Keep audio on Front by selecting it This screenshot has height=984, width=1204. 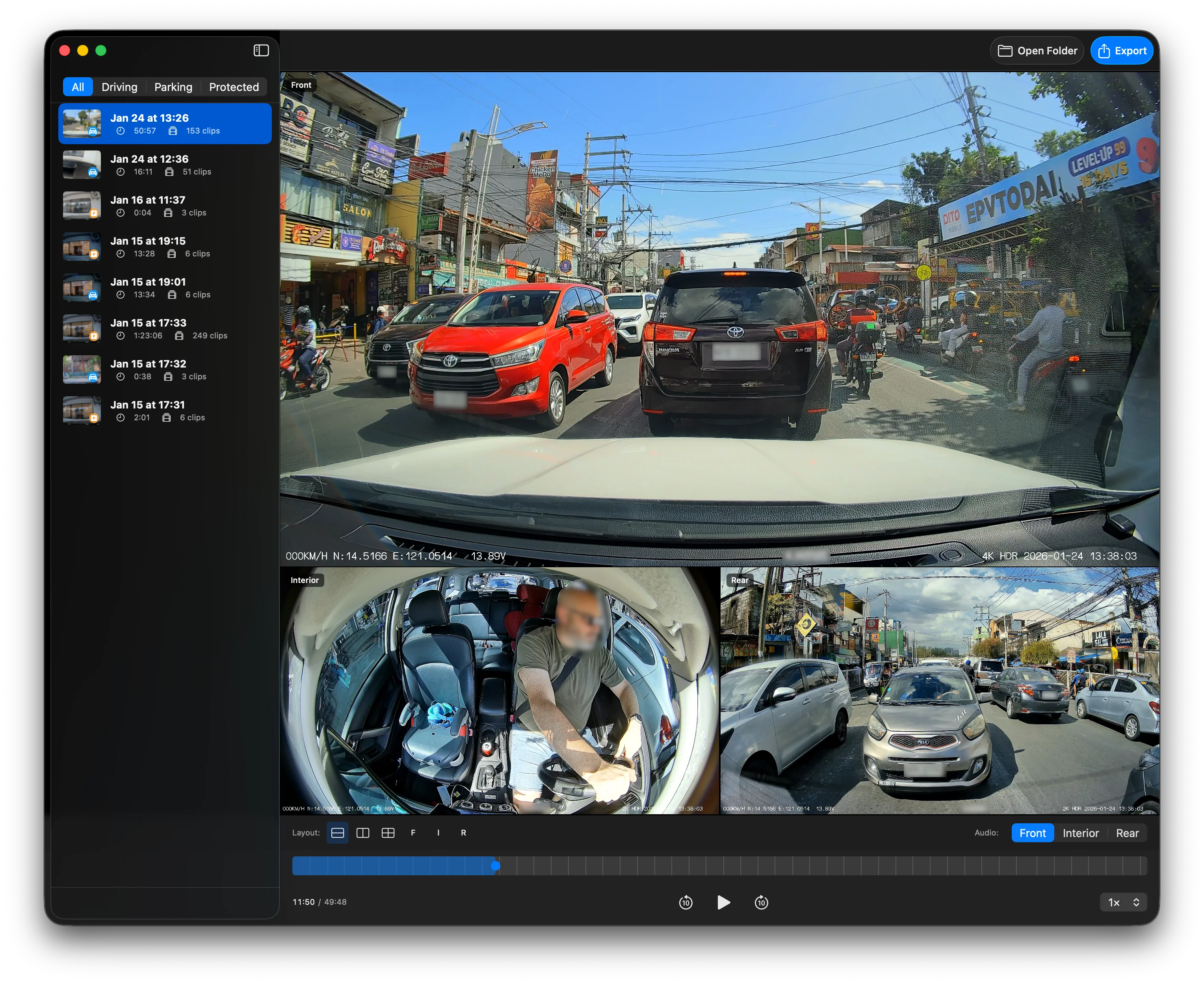(1032, 833)
